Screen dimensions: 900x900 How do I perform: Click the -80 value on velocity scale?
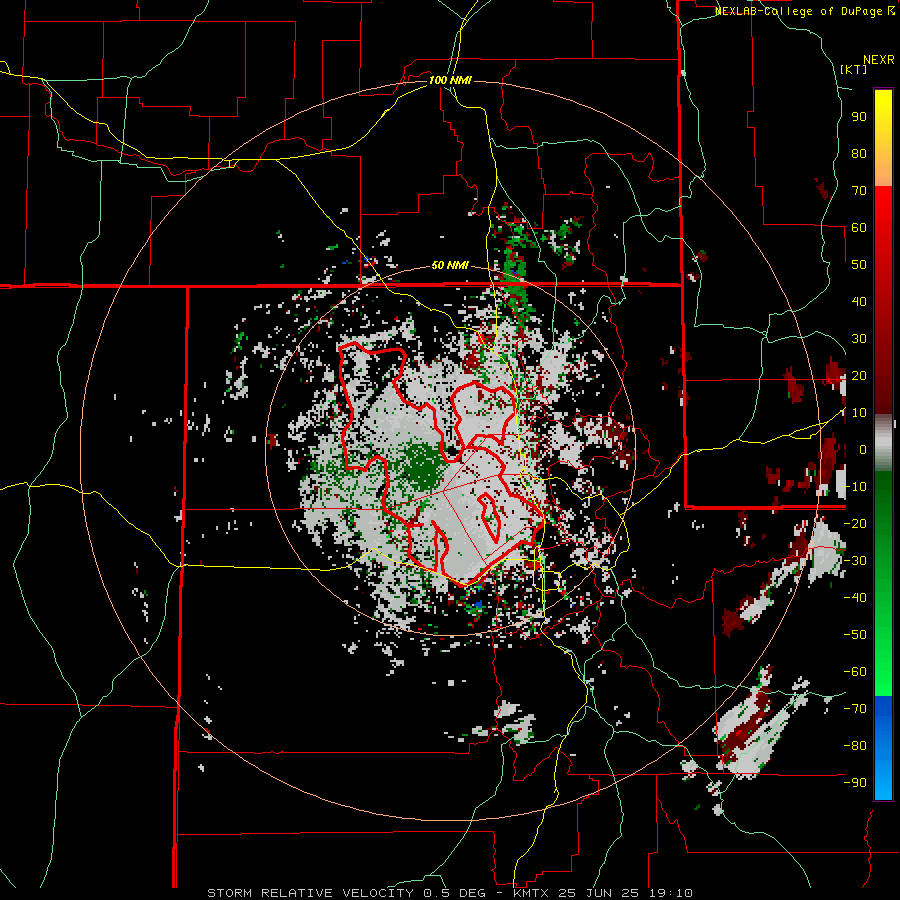point(855,746)
